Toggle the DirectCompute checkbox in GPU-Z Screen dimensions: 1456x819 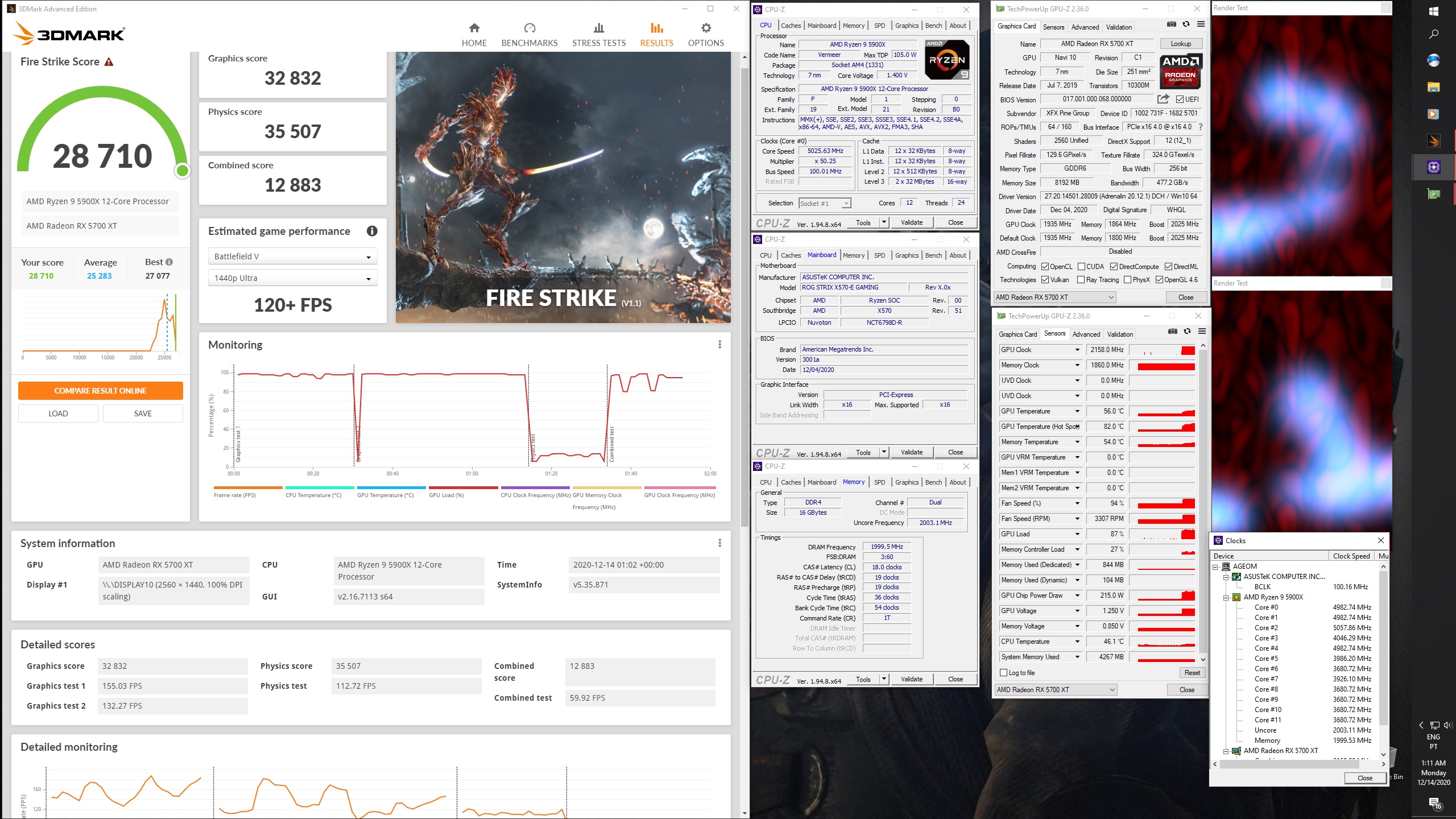(x=1114, y=267)
